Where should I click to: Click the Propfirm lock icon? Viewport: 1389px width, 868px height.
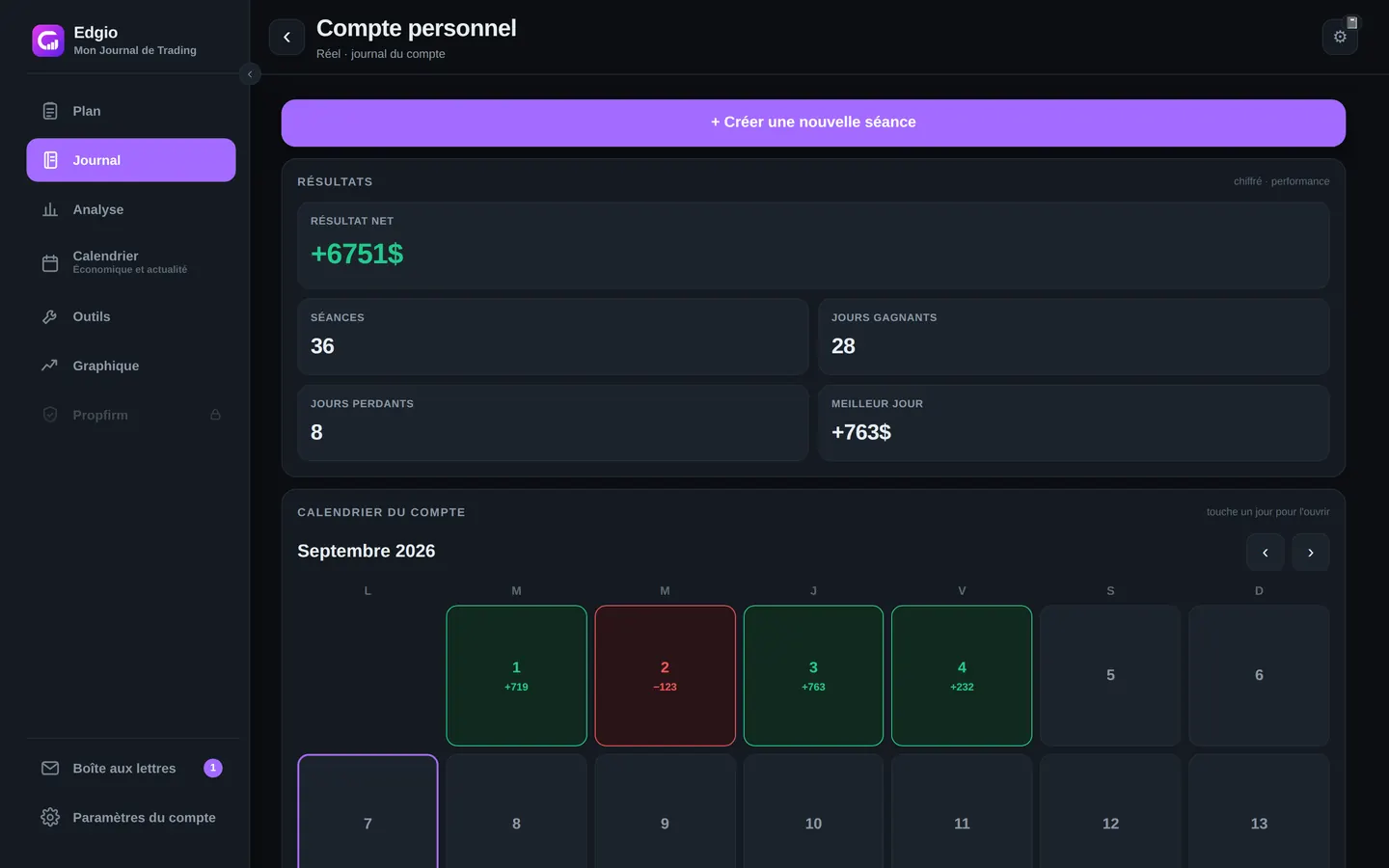click(215, 415)
